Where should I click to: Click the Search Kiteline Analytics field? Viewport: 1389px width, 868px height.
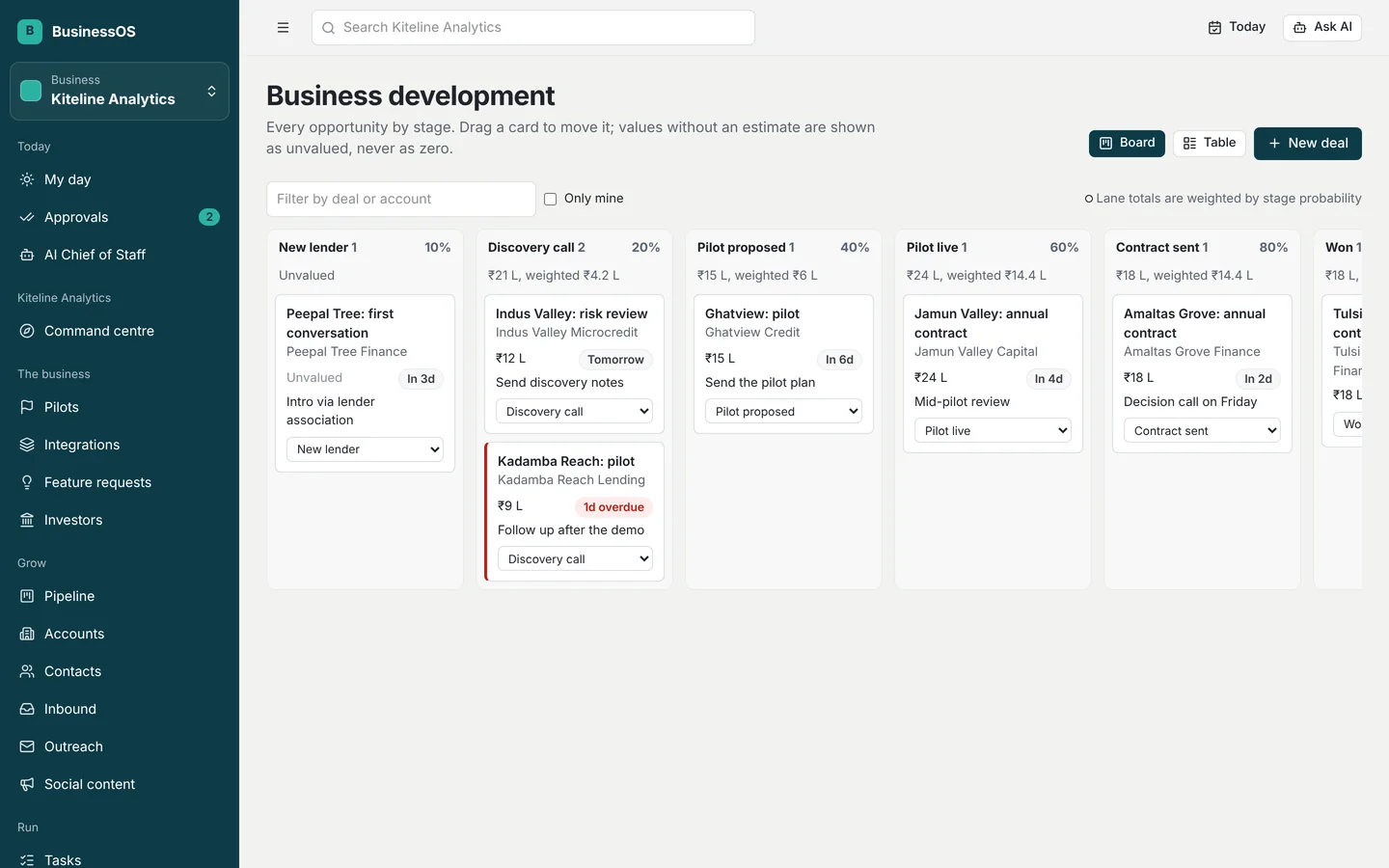[532, 28]
